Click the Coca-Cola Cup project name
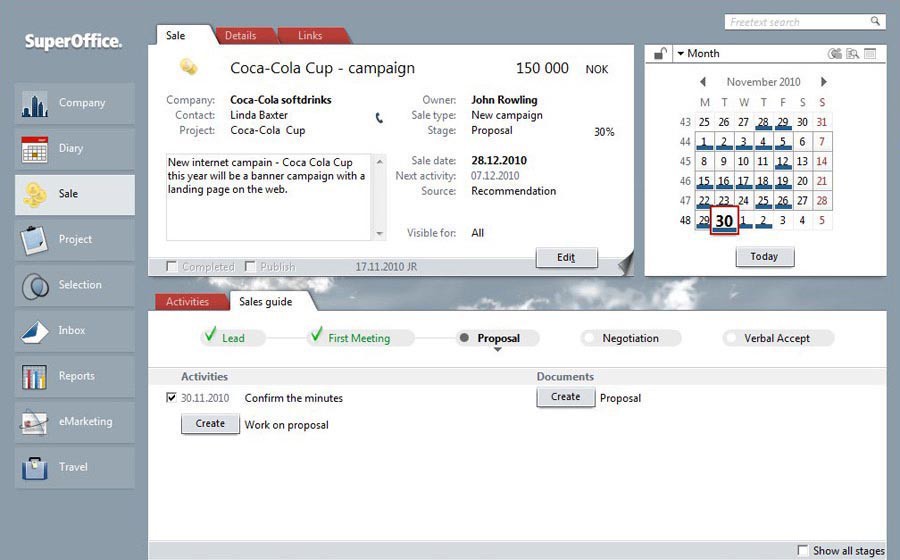 click(x=267, y=130)
